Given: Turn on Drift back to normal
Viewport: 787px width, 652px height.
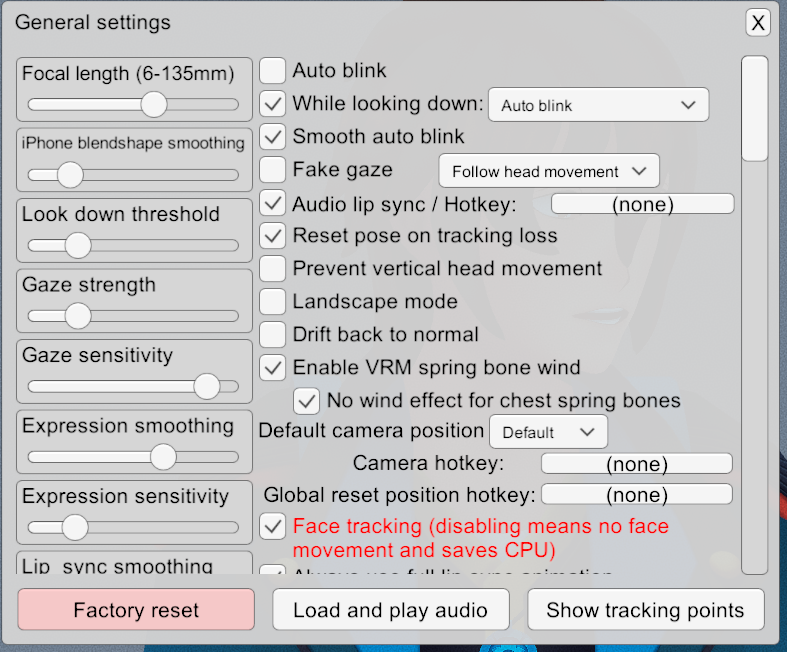Looking at the screenshot, I should click(x=272, y=334).
